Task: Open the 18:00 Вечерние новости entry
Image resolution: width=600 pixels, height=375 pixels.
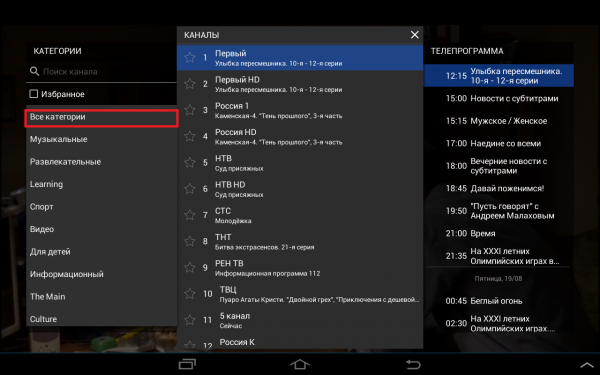Action: 499,166
